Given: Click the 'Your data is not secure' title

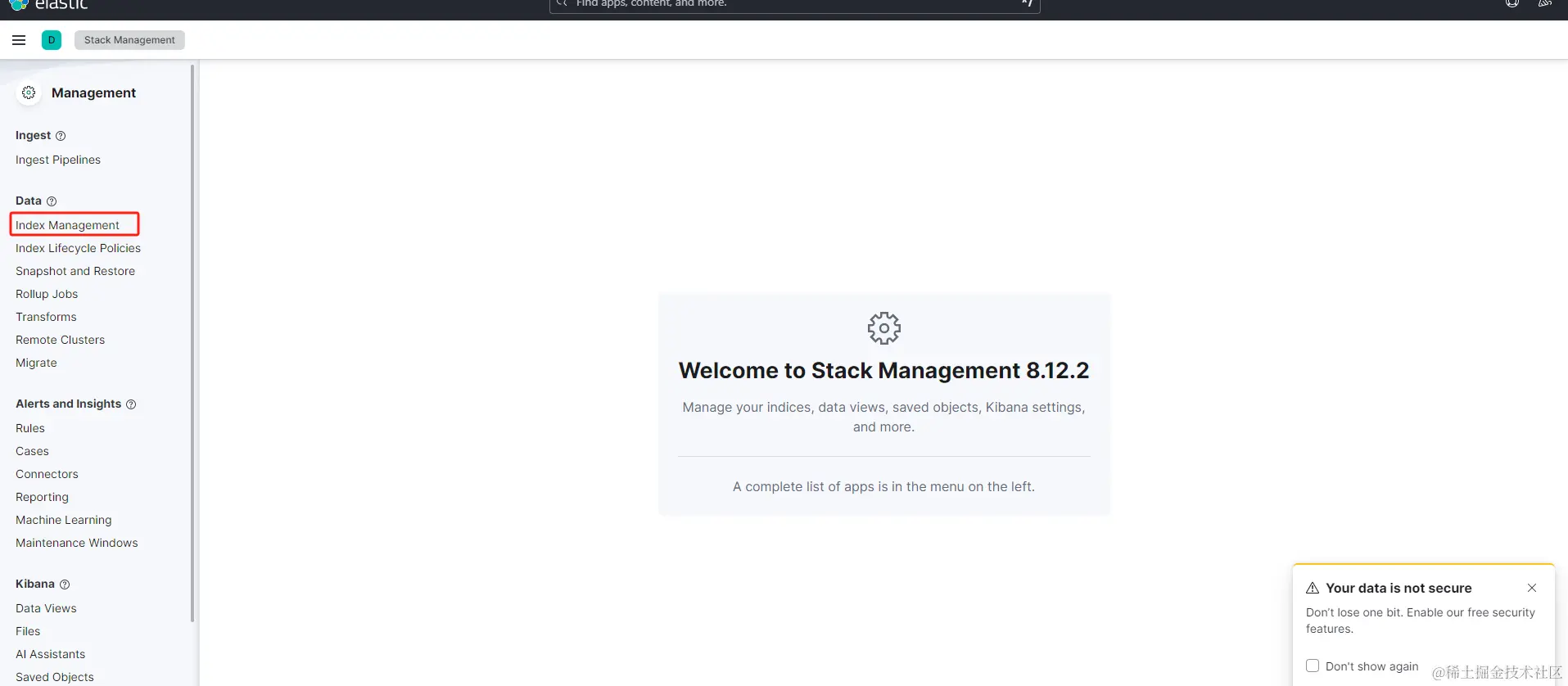Looking at the screenshot, I should click(x=1399, y=588).
